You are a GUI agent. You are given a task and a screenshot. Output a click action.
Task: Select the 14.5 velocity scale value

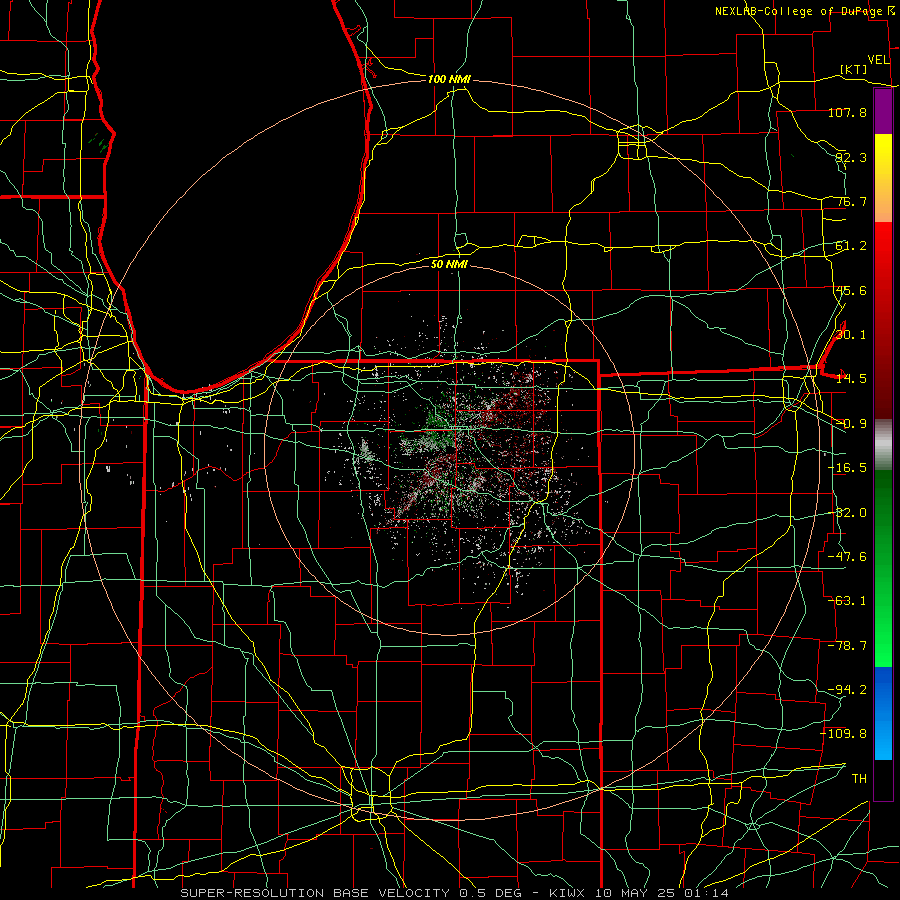point(851,379)
